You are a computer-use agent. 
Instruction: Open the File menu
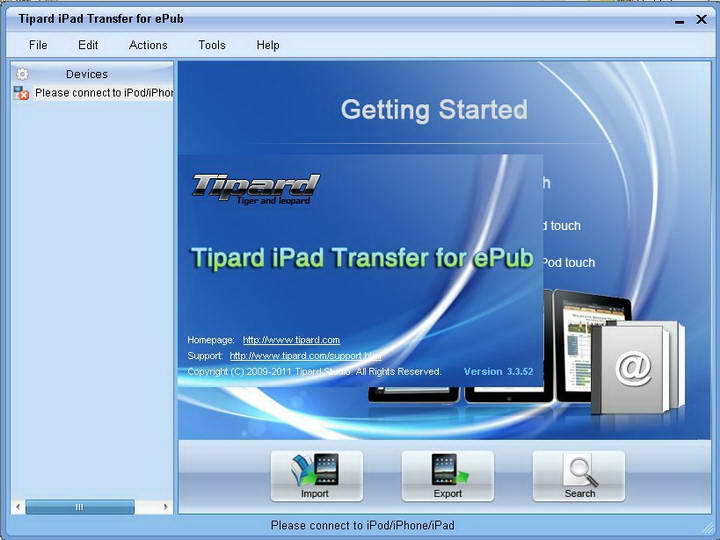[38, 45]
